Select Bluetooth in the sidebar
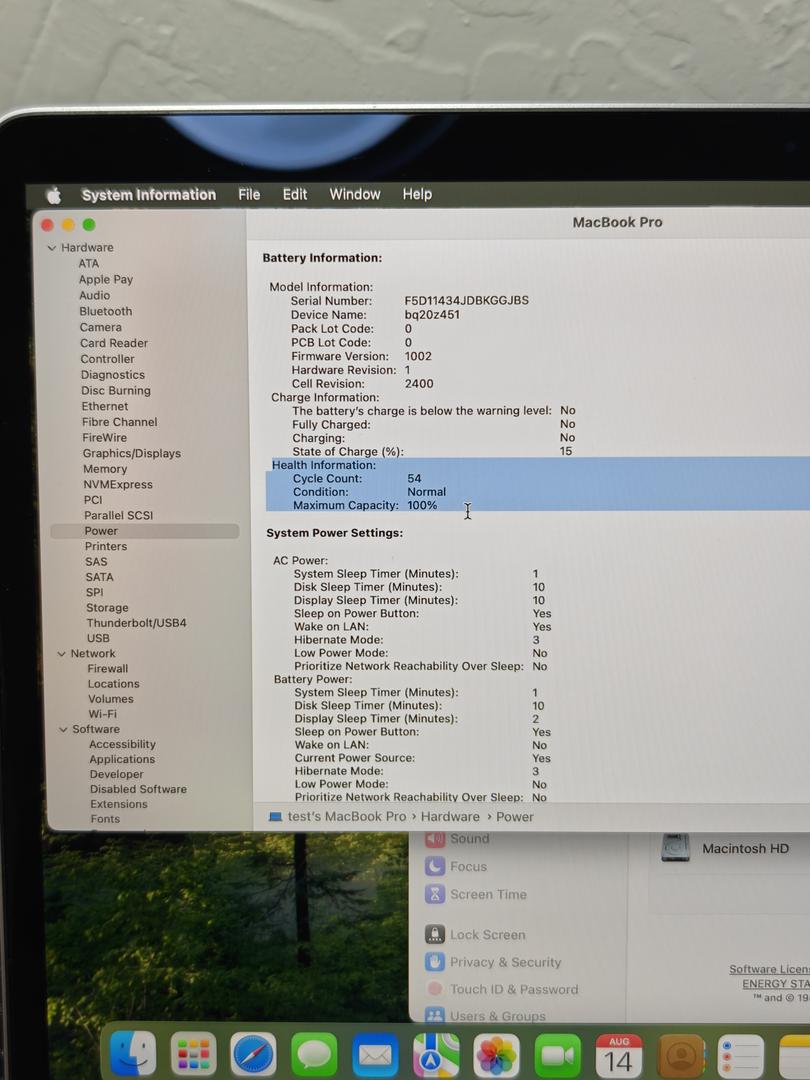The height and width of the screenshot is (1080, 810). point(105,311)
